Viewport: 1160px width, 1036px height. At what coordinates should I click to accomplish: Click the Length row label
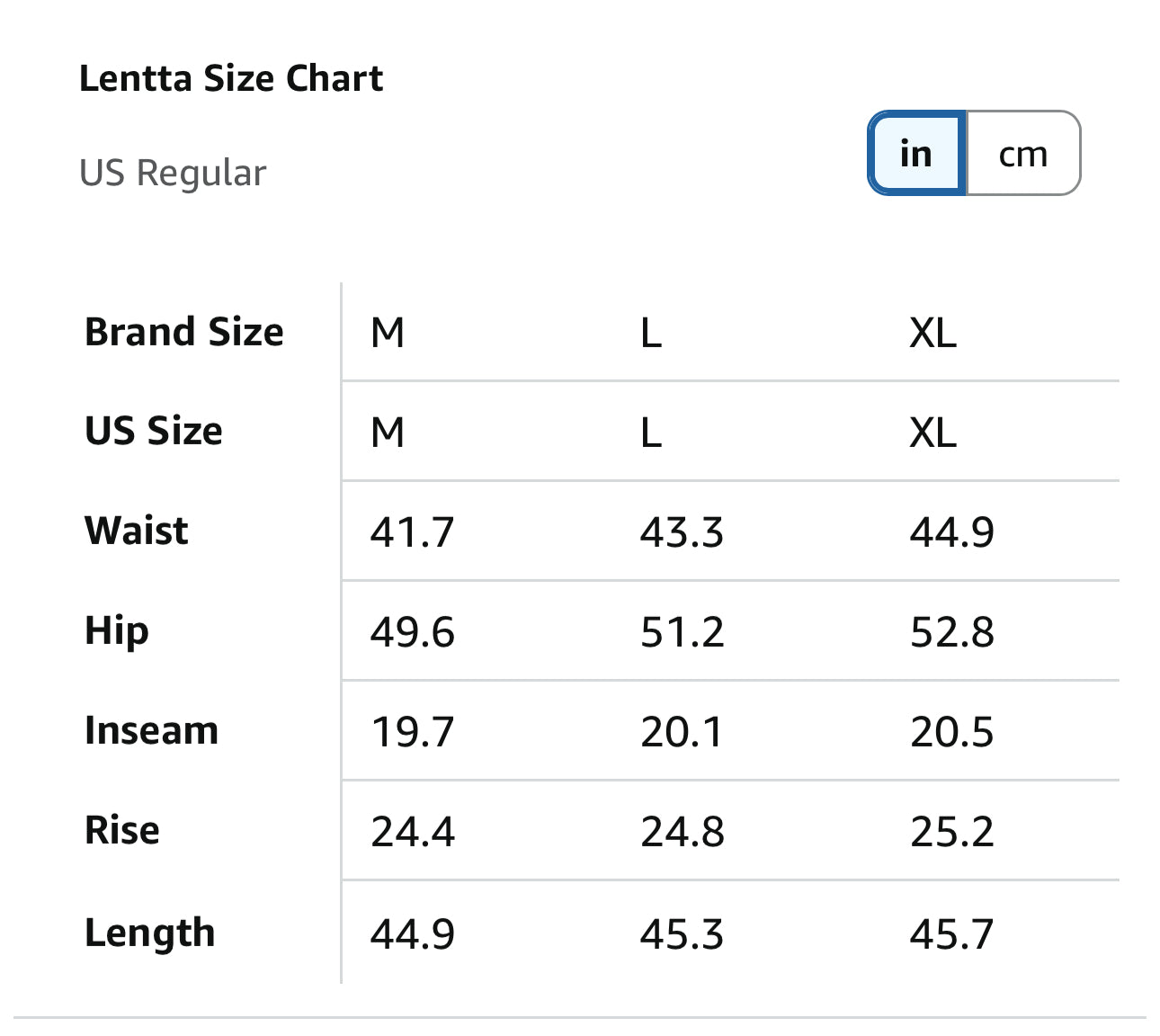click(150, 933)
